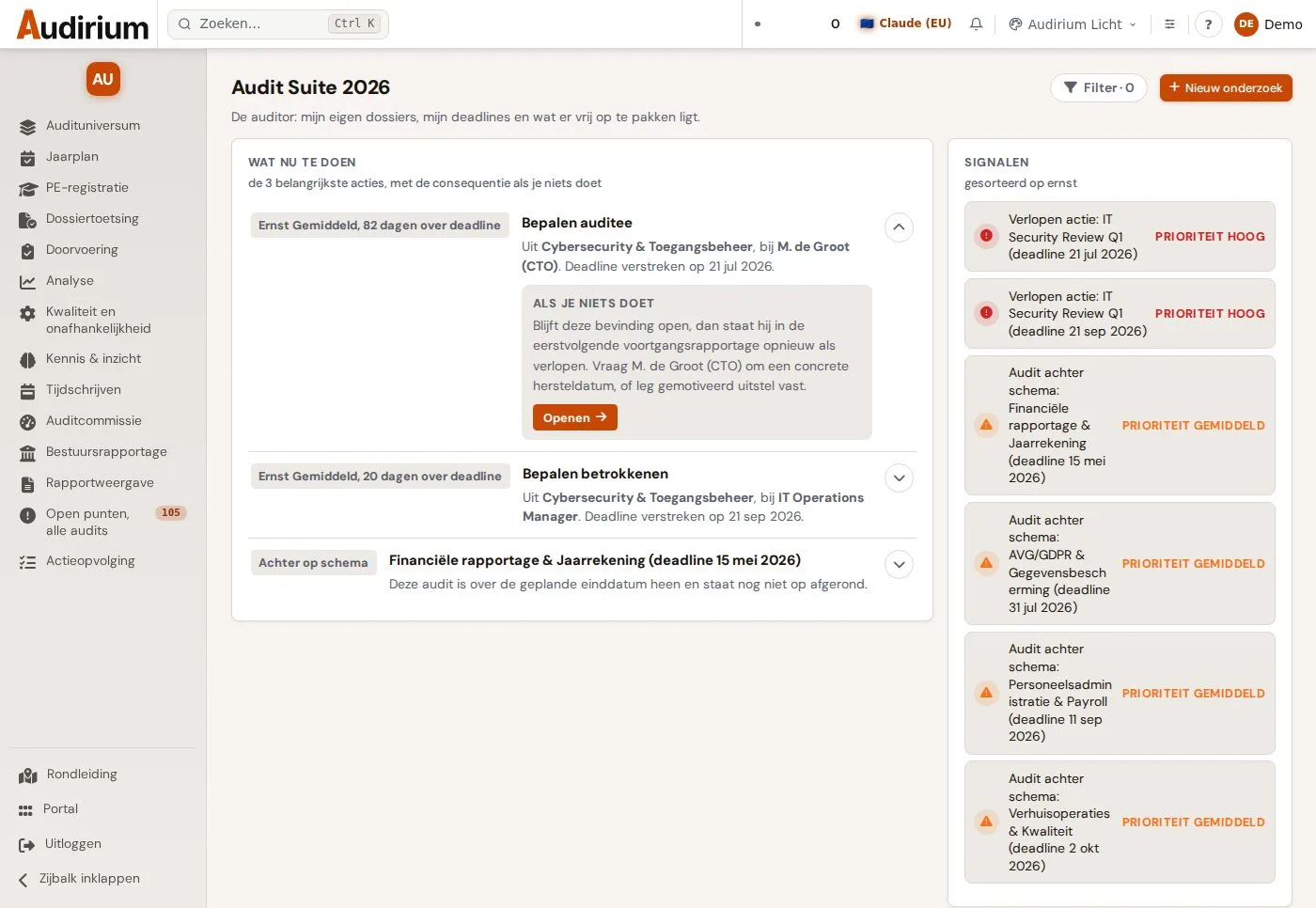This screenshot has width=1316, height=908.
Task: Expand the Financiële rapportage & Jaarrekening action
Action: pyautogui.click(x=899, y=565)
